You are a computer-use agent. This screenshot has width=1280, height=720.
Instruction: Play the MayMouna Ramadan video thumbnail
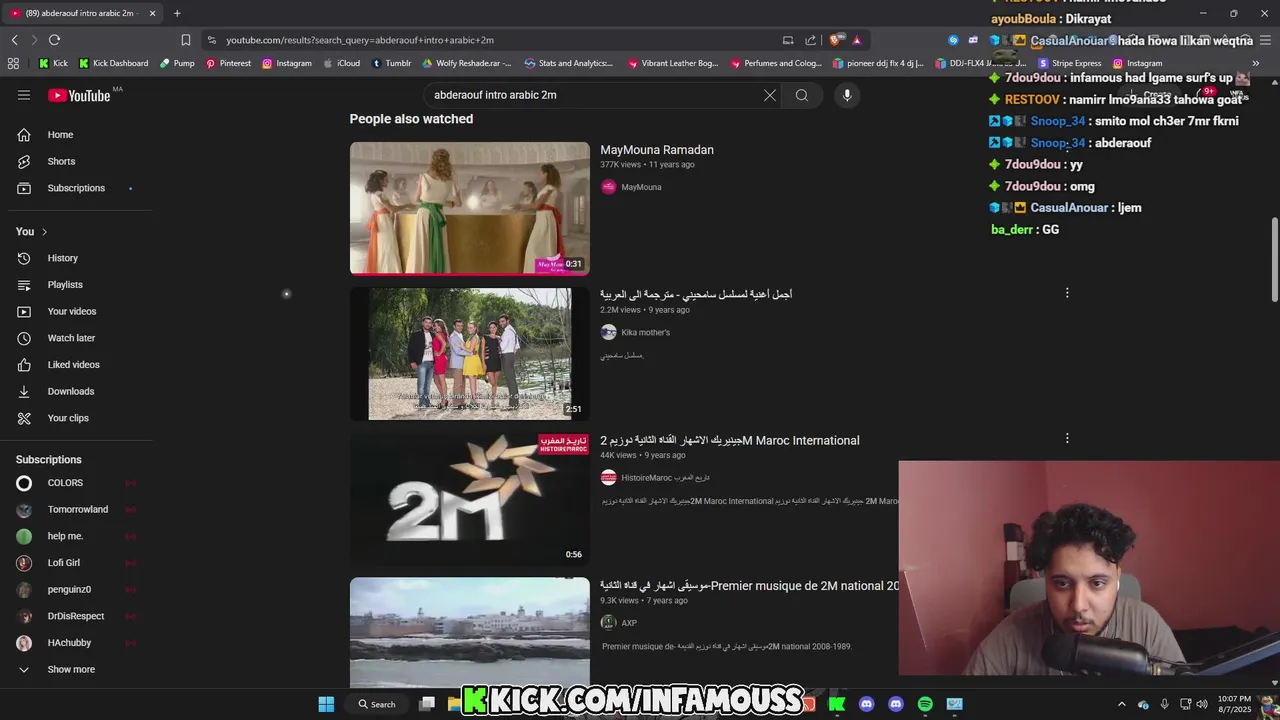[470, 208]
